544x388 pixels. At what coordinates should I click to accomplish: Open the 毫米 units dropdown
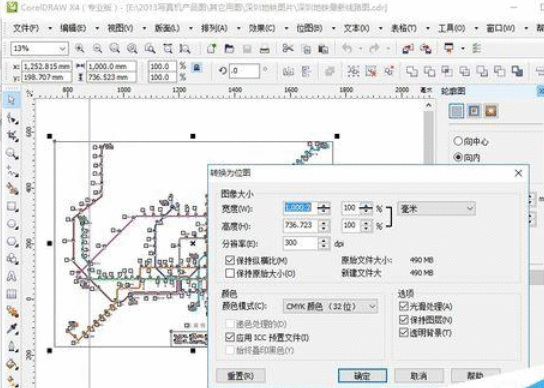click(470, 209)
